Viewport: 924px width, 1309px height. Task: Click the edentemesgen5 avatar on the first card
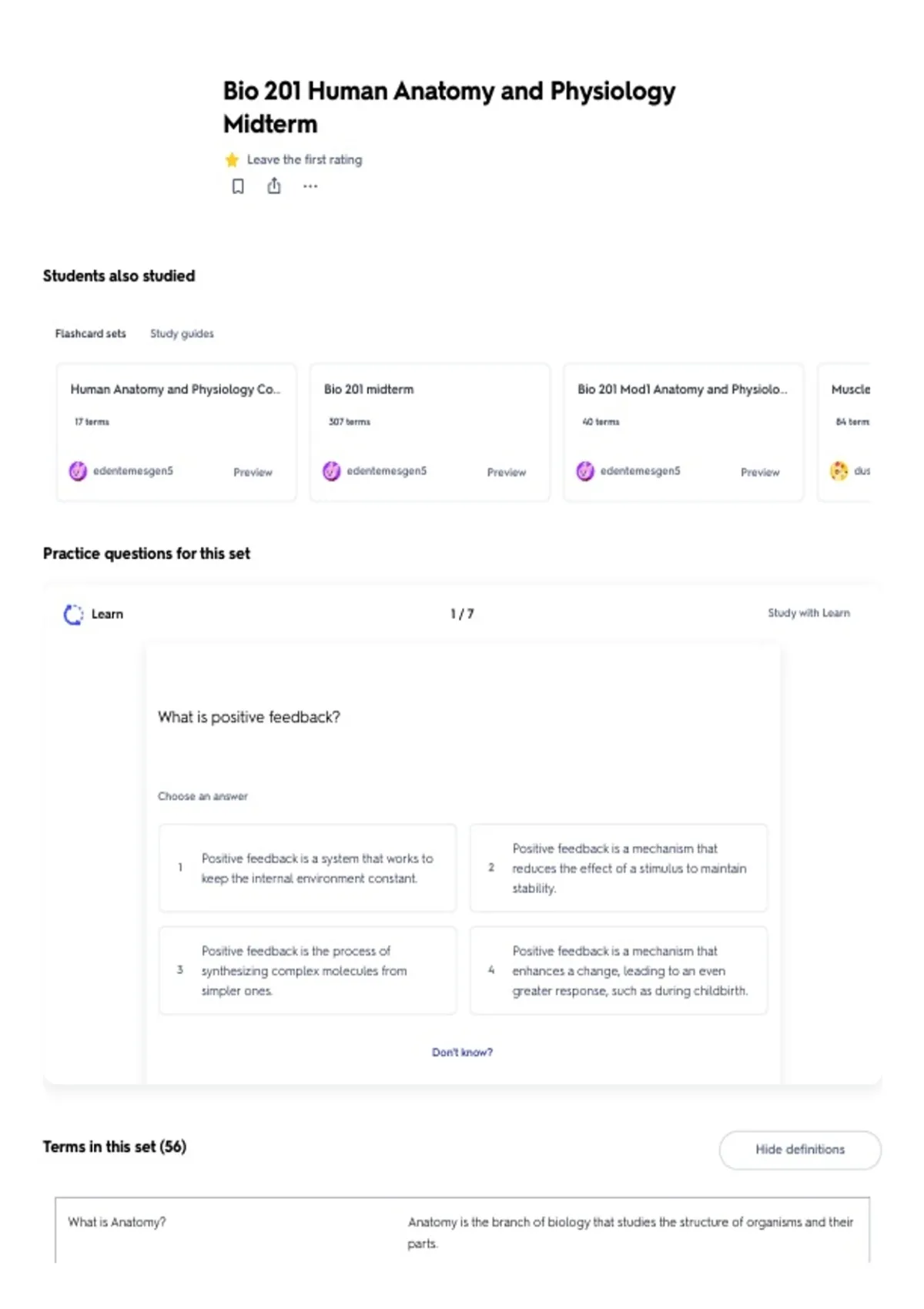pos(78,471)
